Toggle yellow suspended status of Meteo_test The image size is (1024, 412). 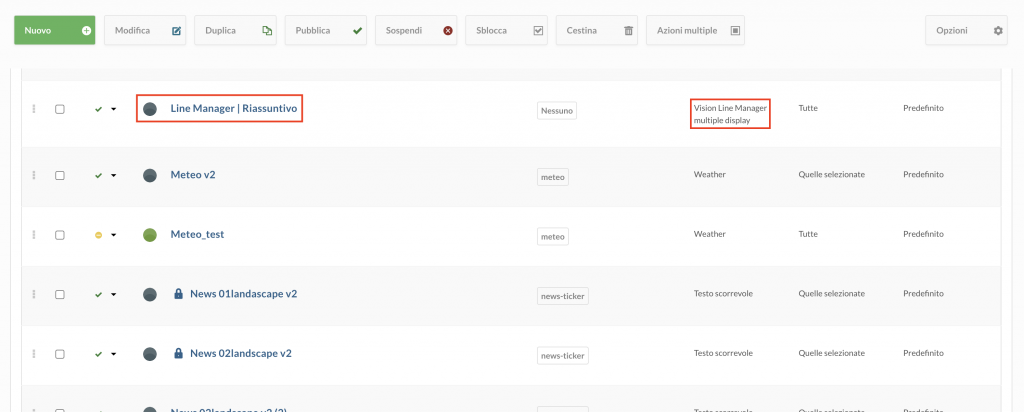[x=99, y=234]
